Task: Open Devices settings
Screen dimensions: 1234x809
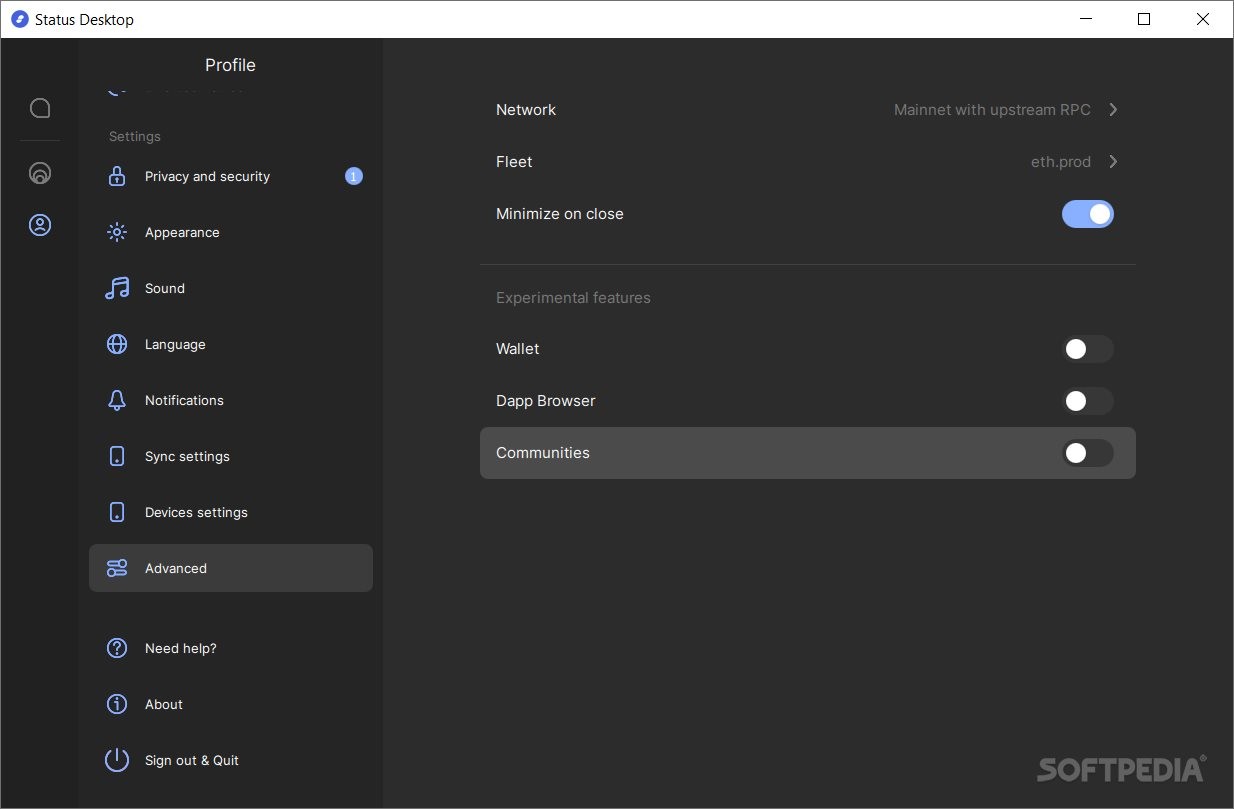Action: [x=231, y=513]
